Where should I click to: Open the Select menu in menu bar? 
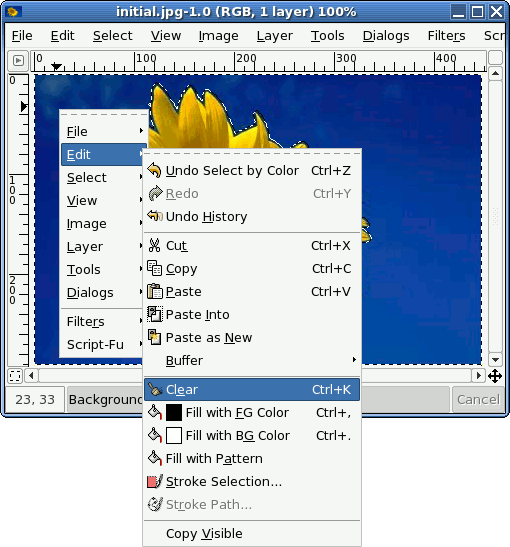point(112,36)
